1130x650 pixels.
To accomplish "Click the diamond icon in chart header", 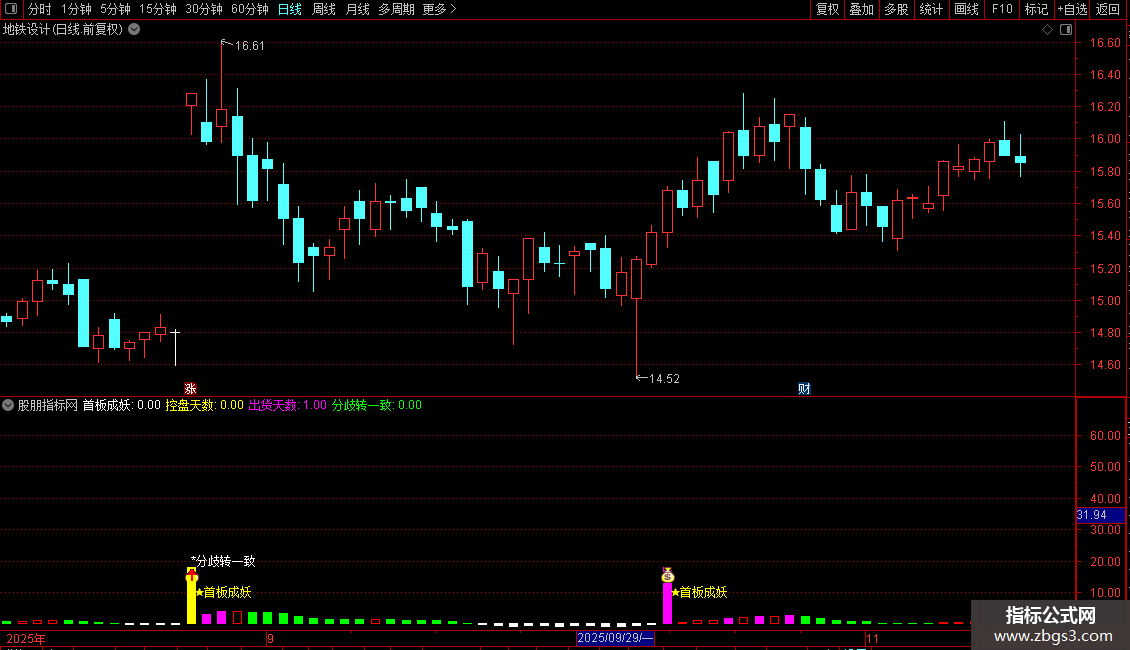I will click(1047, 30).
